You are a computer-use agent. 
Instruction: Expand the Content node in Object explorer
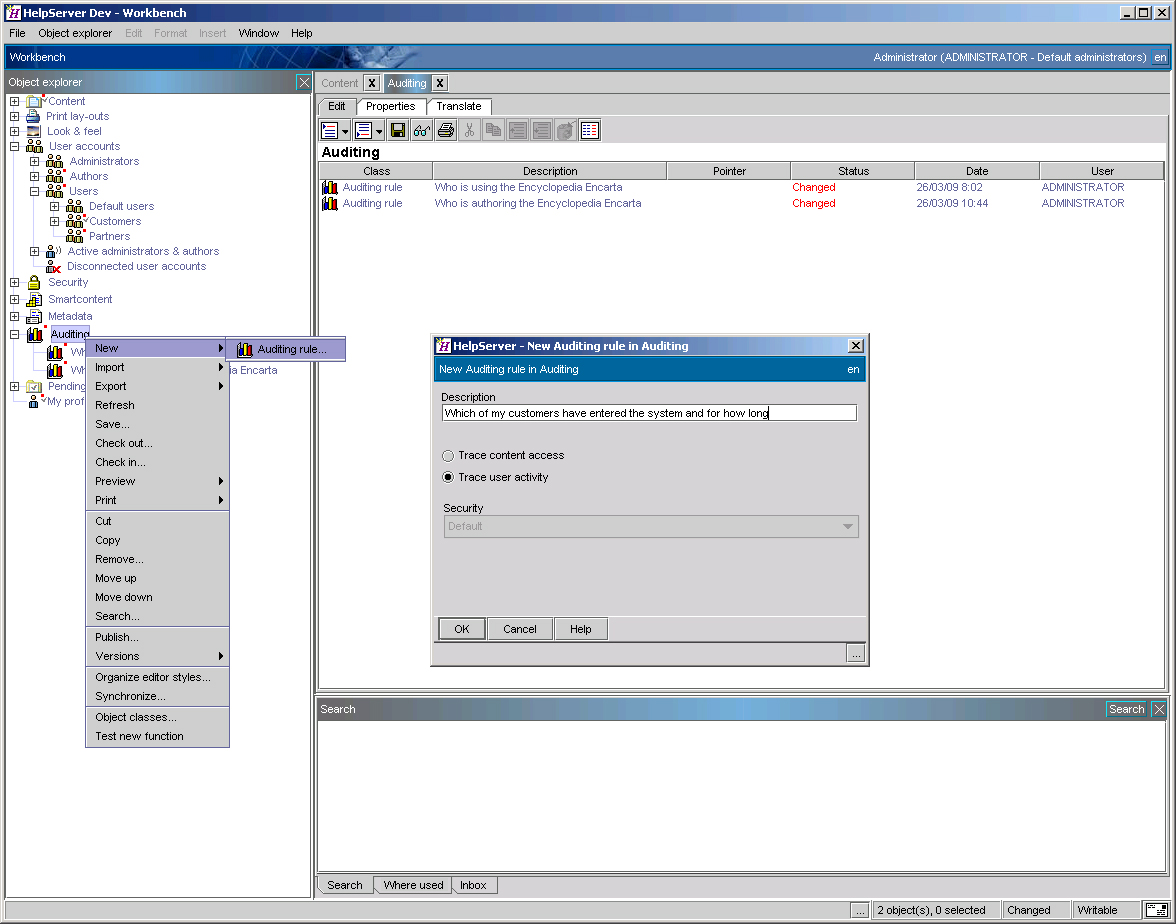[x=13, y=101]
